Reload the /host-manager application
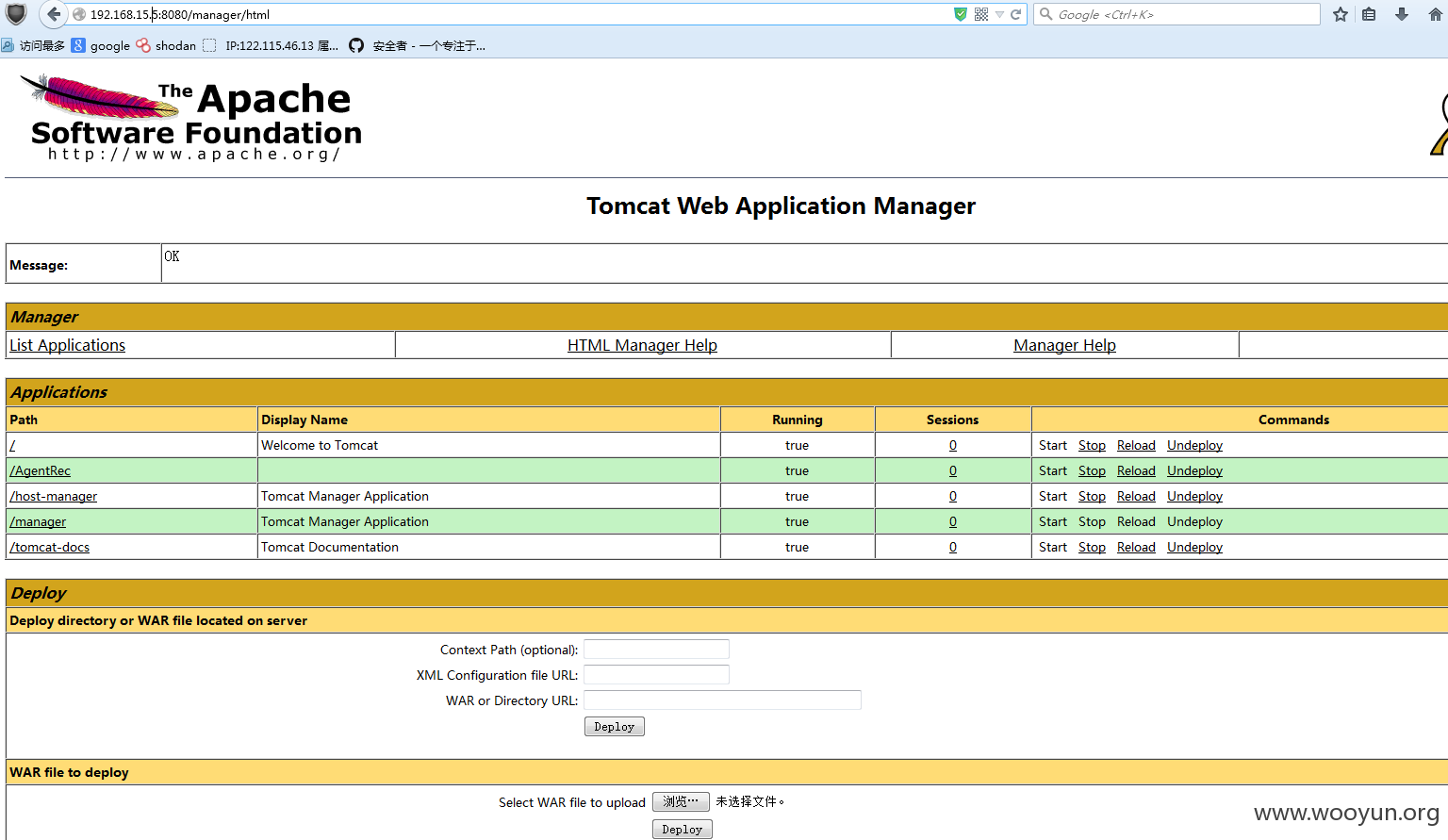1448x840 pixels. tap(1136, 496)
